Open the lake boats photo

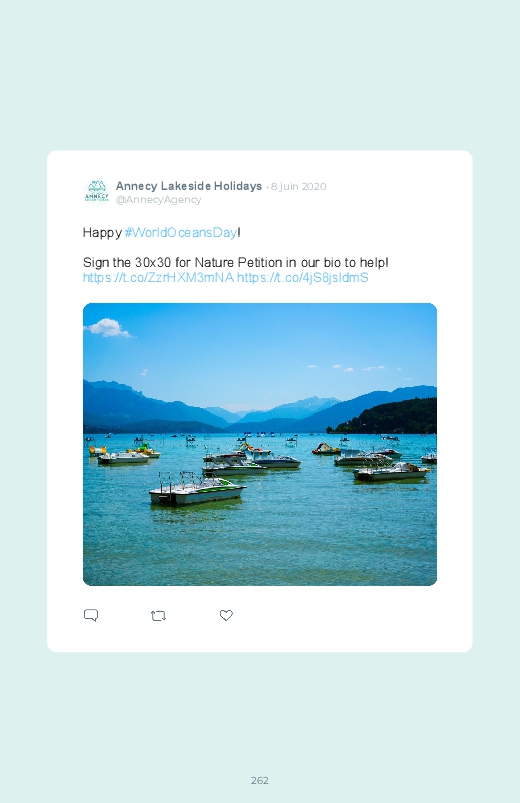click(x=260, y=444)
